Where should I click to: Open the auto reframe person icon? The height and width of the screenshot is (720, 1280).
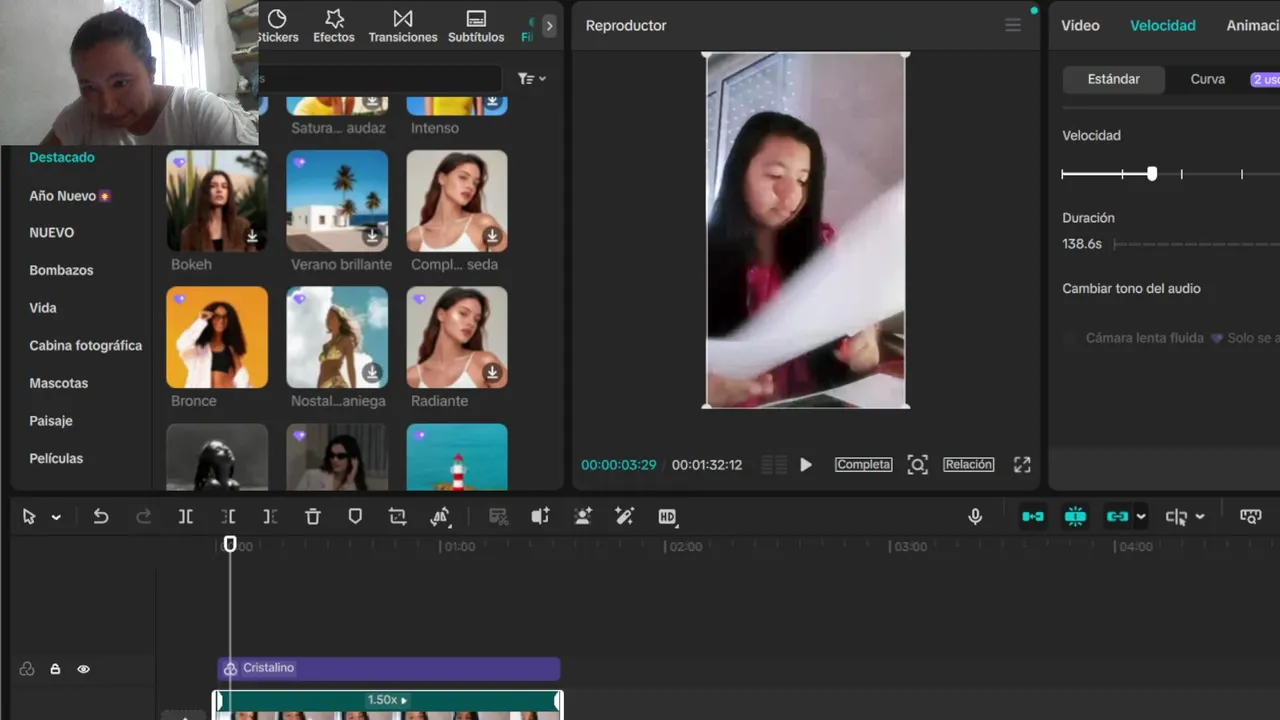click(x=583, y=517)
